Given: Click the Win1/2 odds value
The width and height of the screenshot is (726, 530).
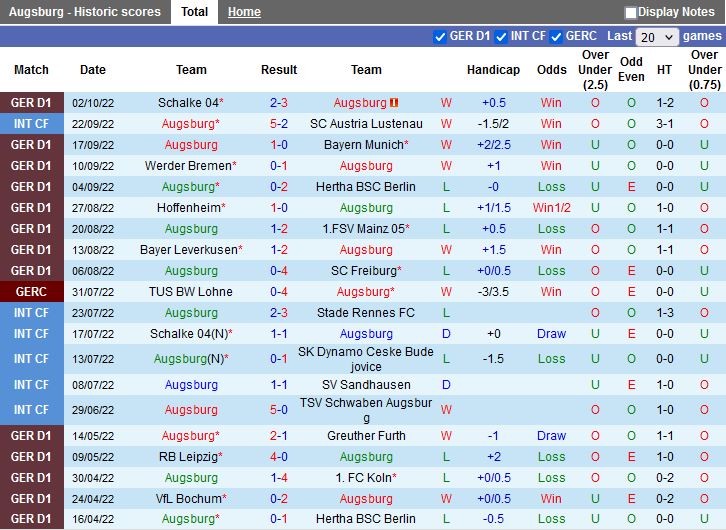Looking at the screenshot, I should [551, 208].
